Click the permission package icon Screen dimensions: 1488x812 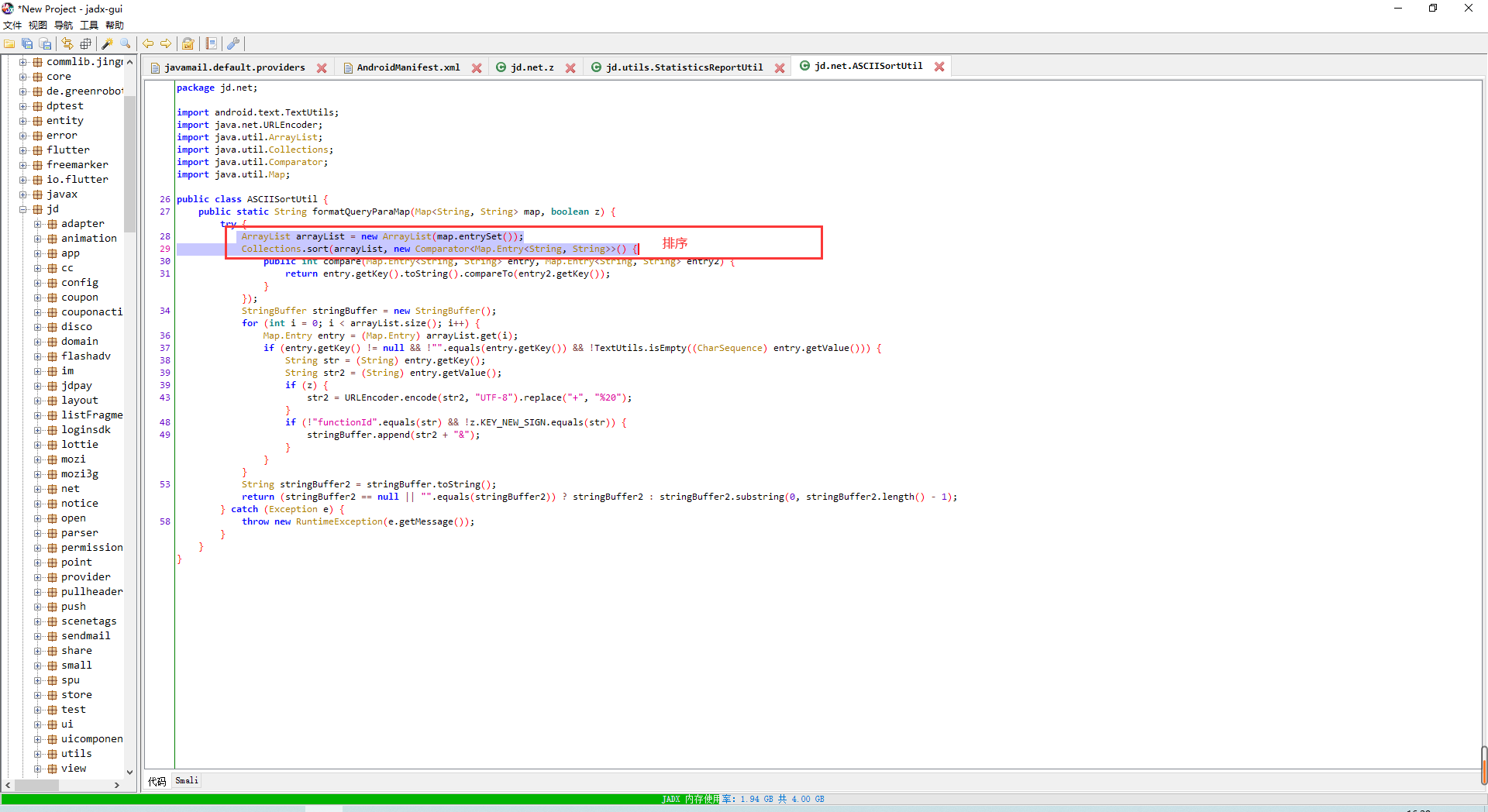click(52, 548)
